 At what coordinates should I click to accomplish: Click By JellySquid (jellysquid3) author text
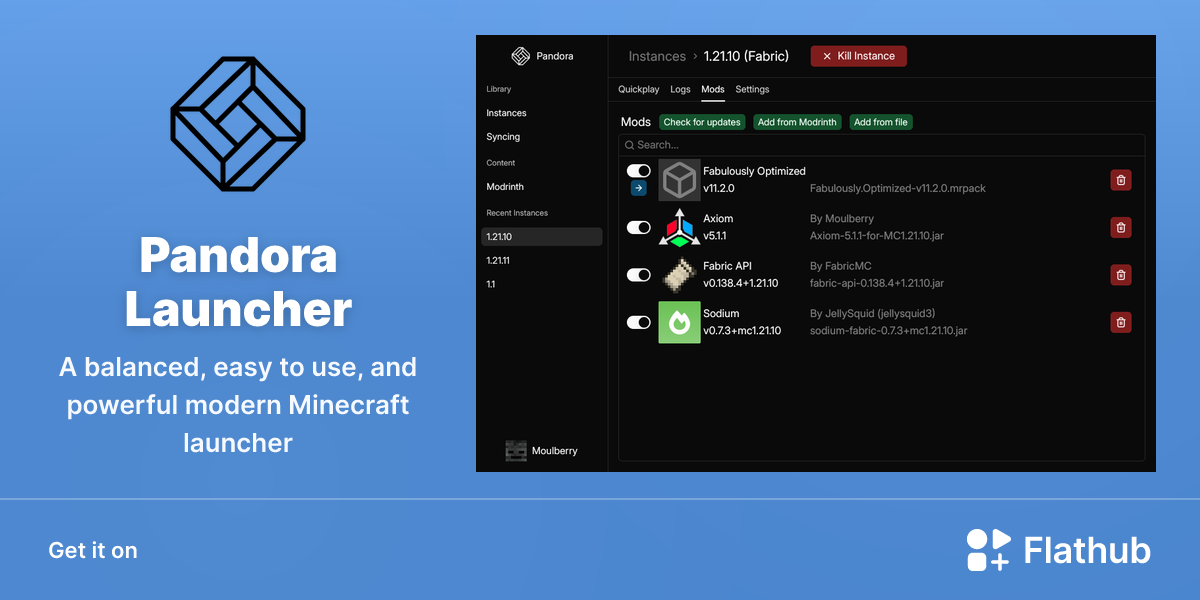(872, 313)
